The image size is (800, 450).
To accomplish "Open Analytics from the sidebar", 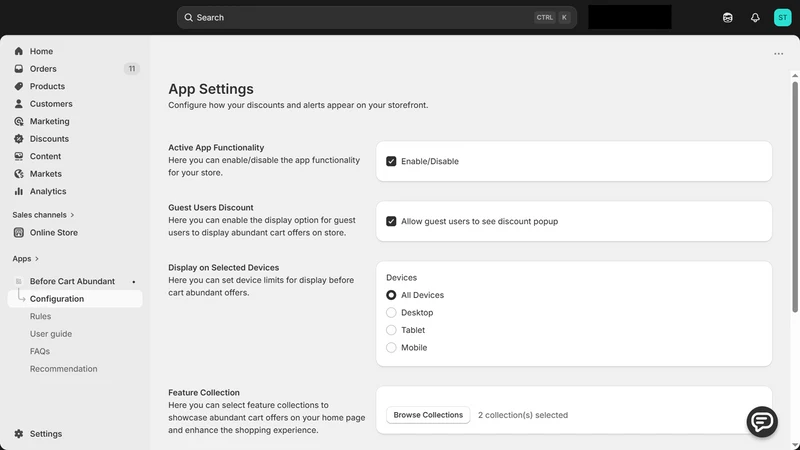I will click(x=48, y=191).
